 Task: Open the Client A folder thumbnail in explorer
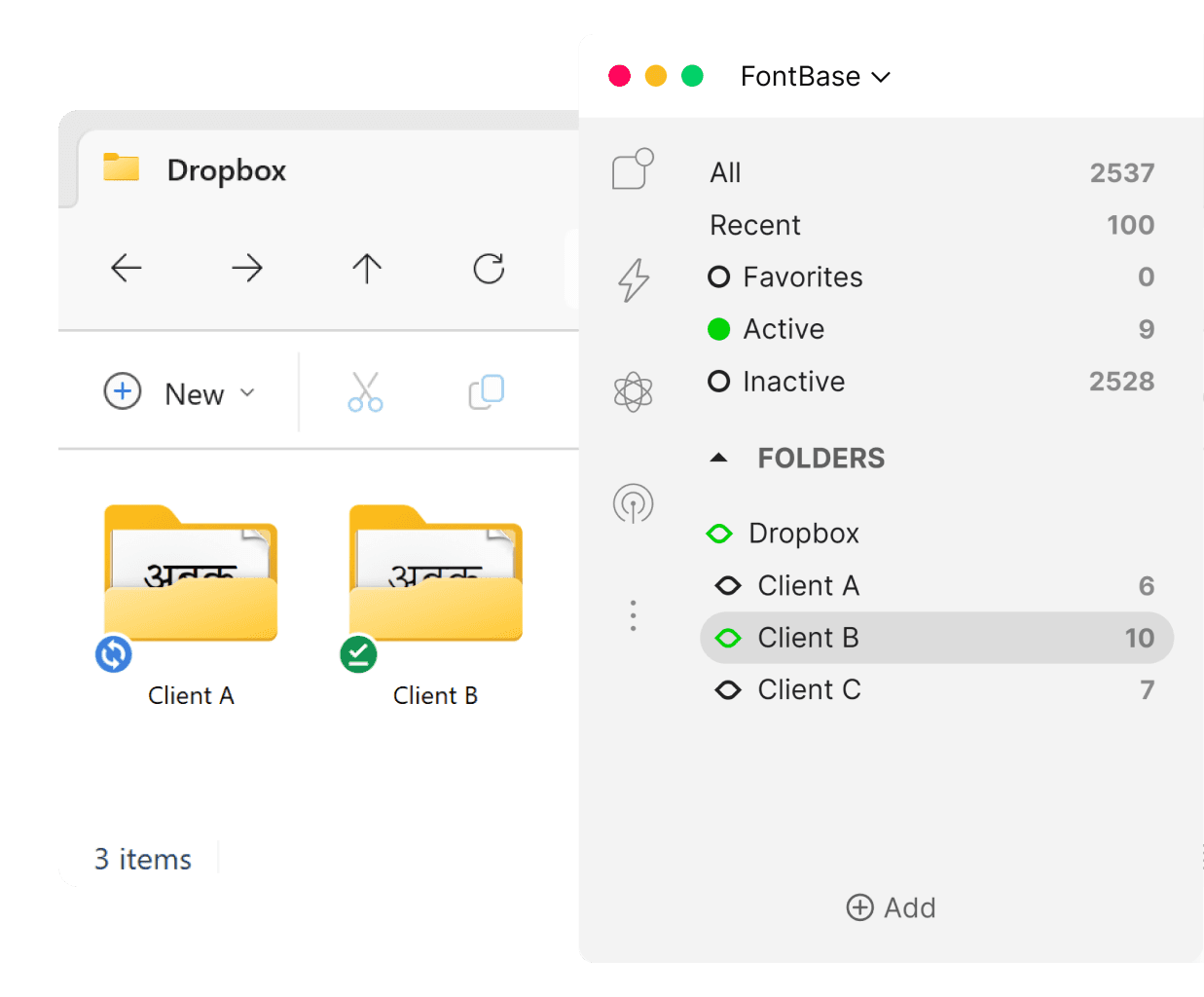point(192,572)
